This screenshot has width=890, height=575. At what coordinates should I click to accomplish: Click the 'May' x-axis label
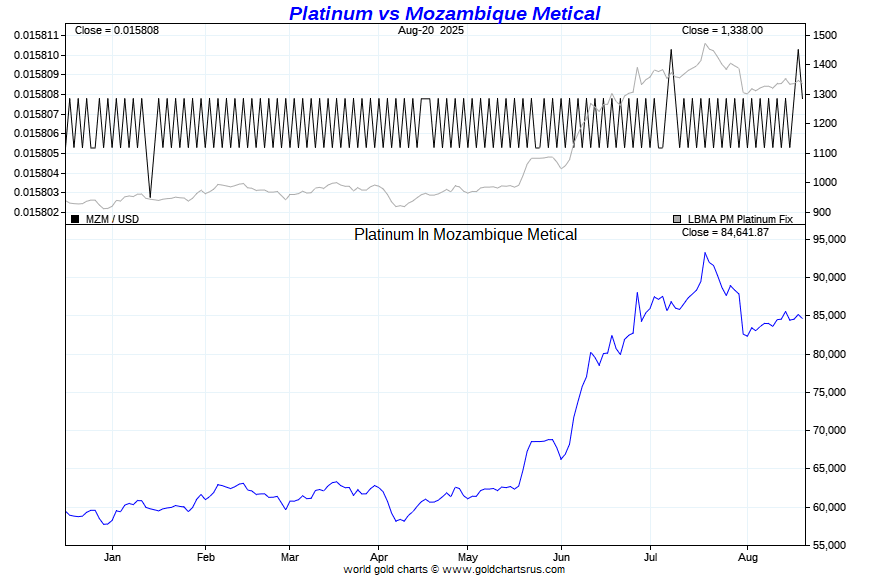tap(468, 557)
